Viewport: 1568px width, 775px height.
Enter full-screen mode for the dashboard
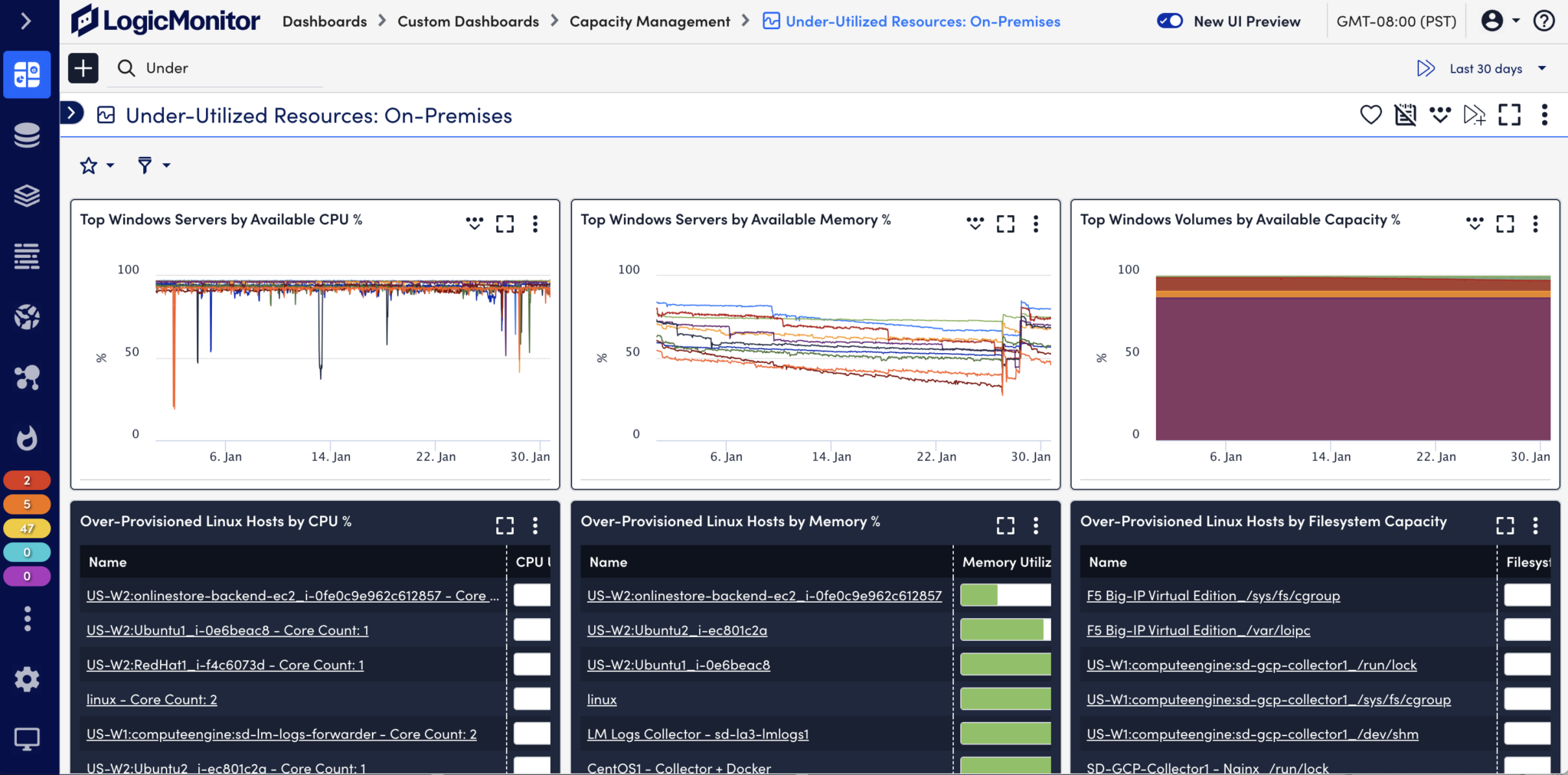coord(1510,115)
